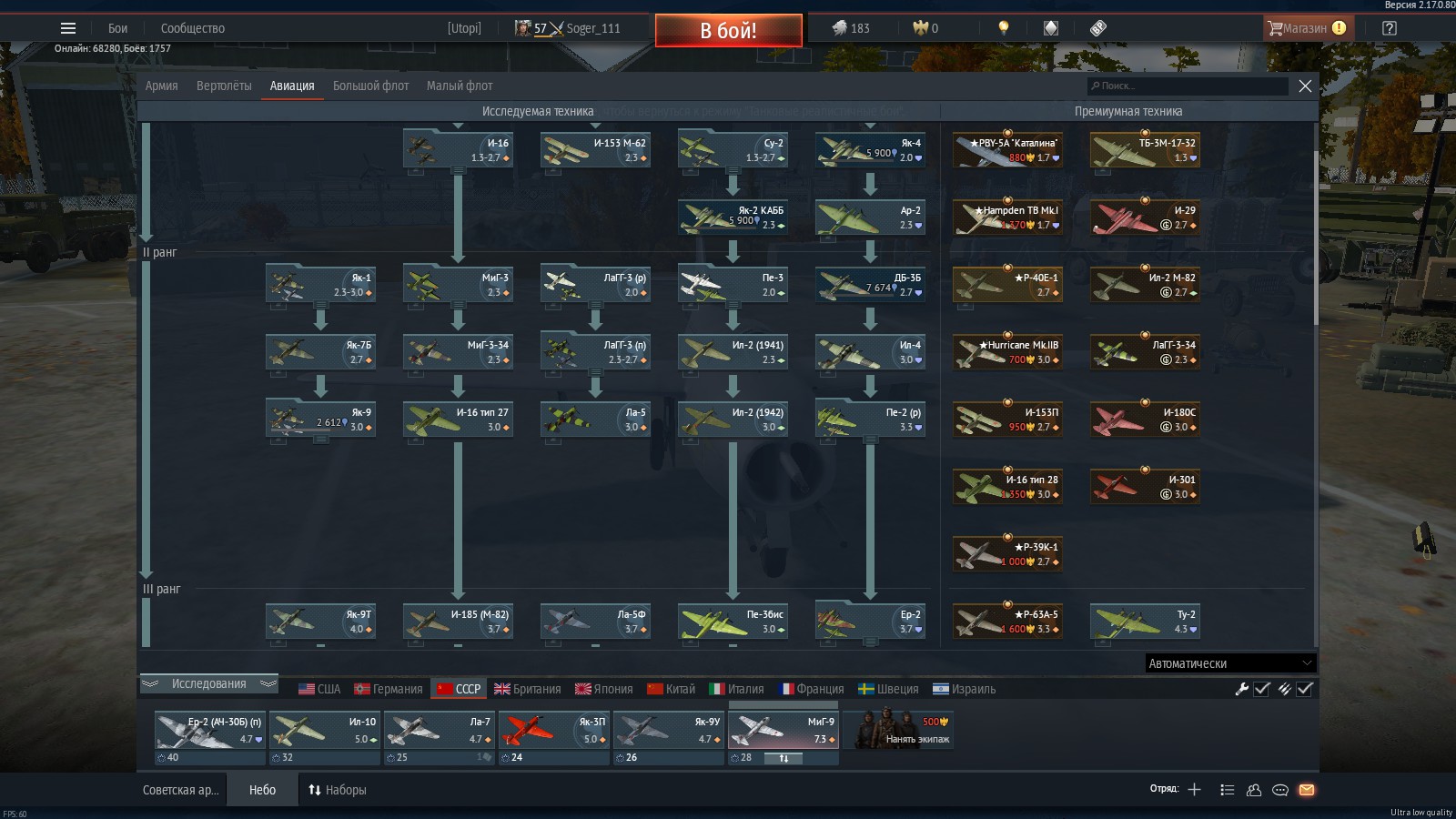Select the premium Ту-2 aircraft

(x=1145, y=621)
